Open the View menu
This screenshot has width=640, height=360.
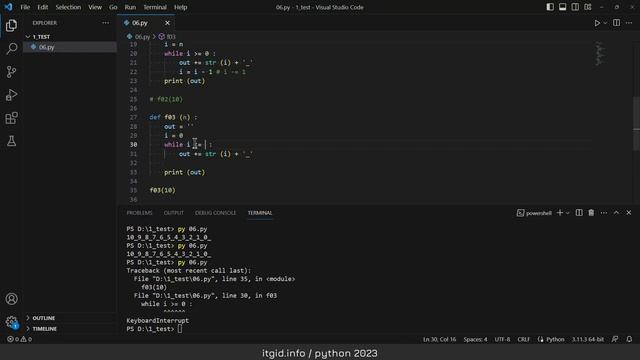click(x=95, y=7)
